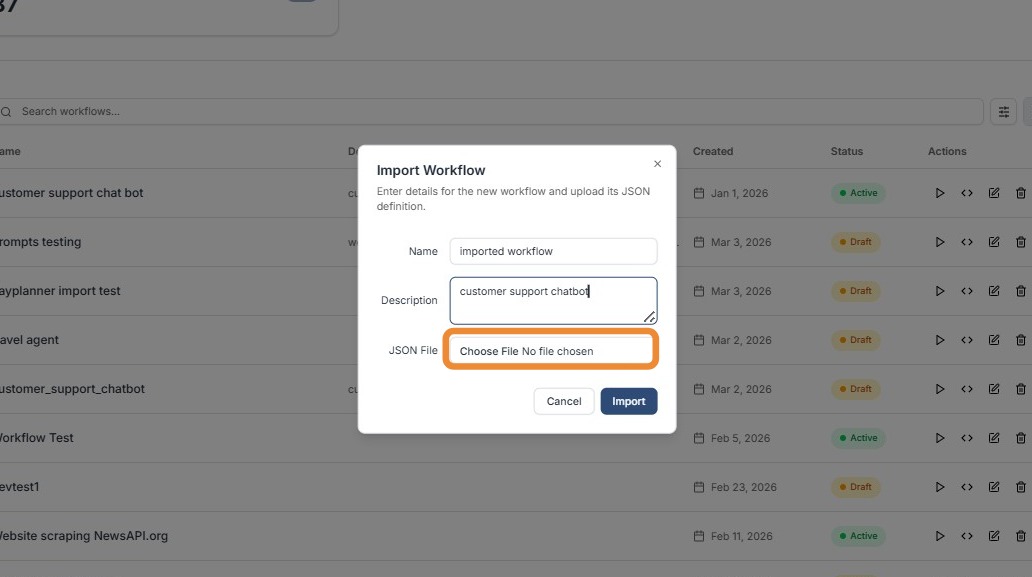Open the Website scraping NewsAPI.org workflow

pos(84,536)
